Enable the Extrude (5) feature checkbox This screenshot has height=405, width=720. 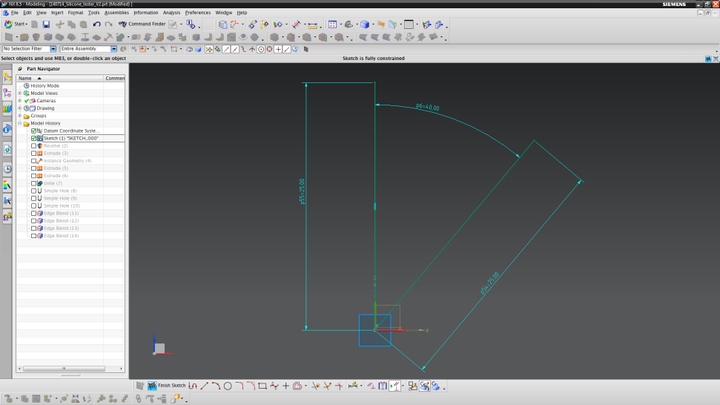click(x=34, y=168)
